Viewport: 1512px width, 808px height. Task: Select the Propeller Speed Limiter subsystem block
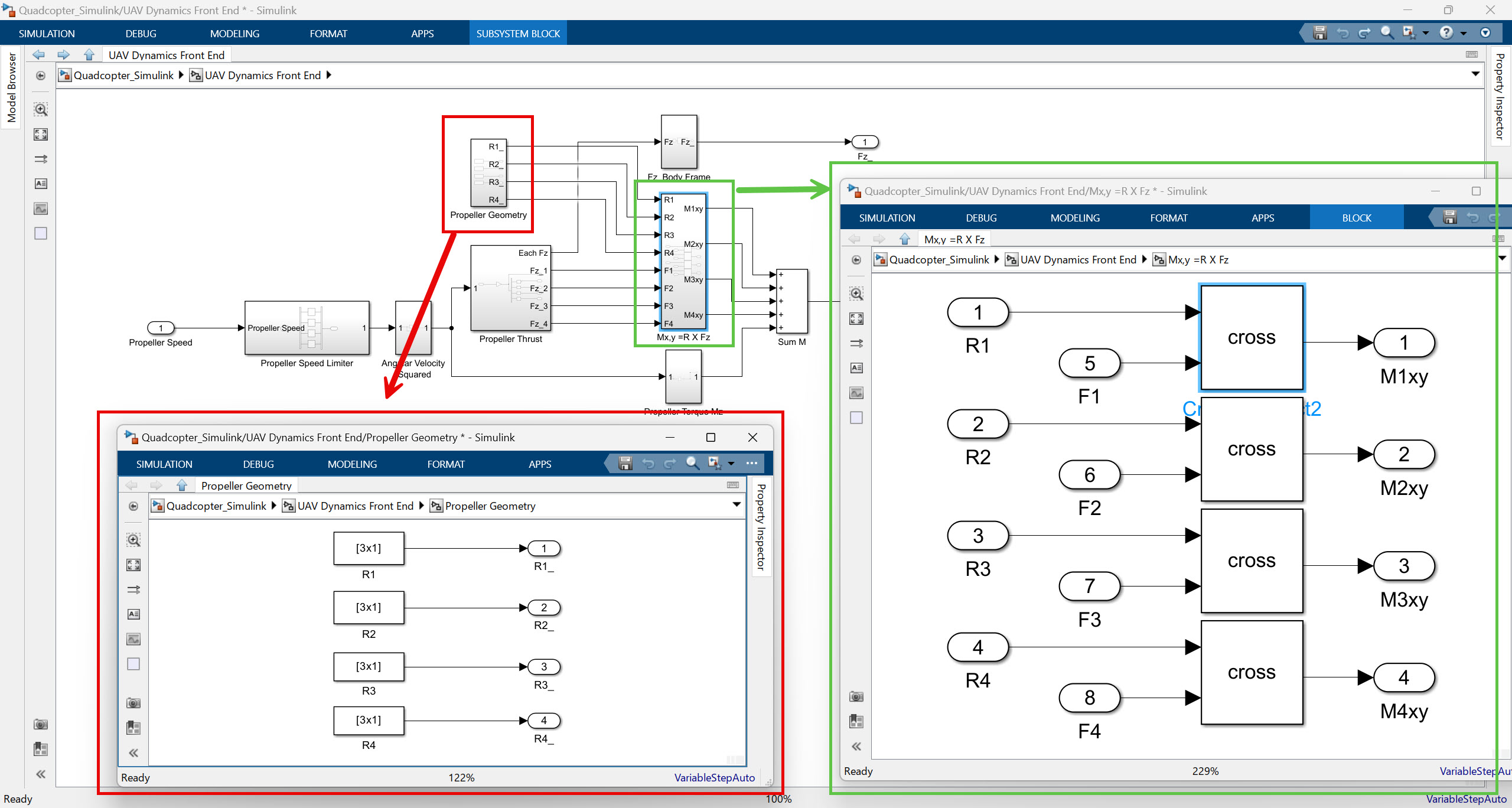click(307, 328)
